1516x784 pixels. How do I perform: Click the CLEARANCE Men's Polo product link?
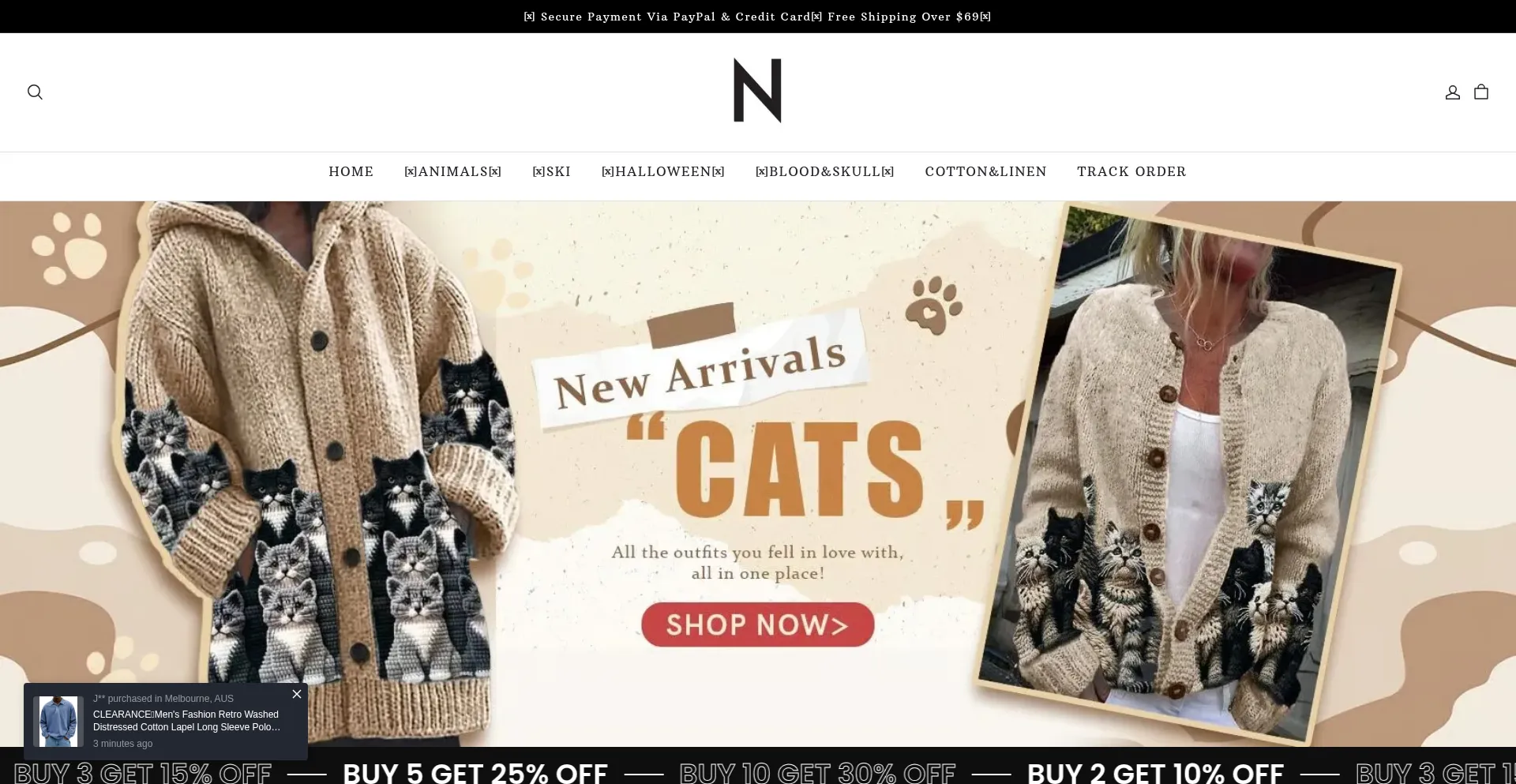[x=186, y=721]
